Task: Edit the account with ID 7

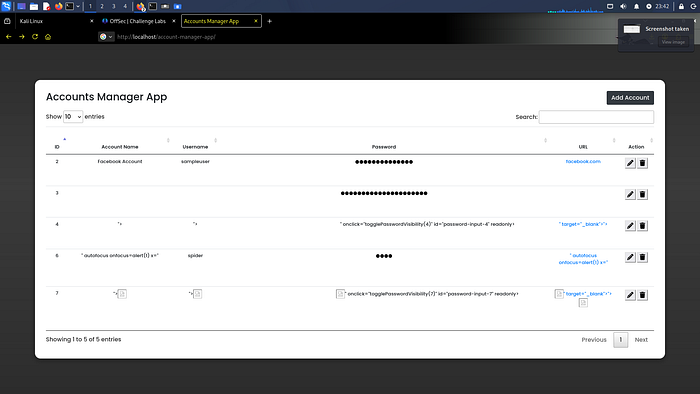Action: (630, 295)
